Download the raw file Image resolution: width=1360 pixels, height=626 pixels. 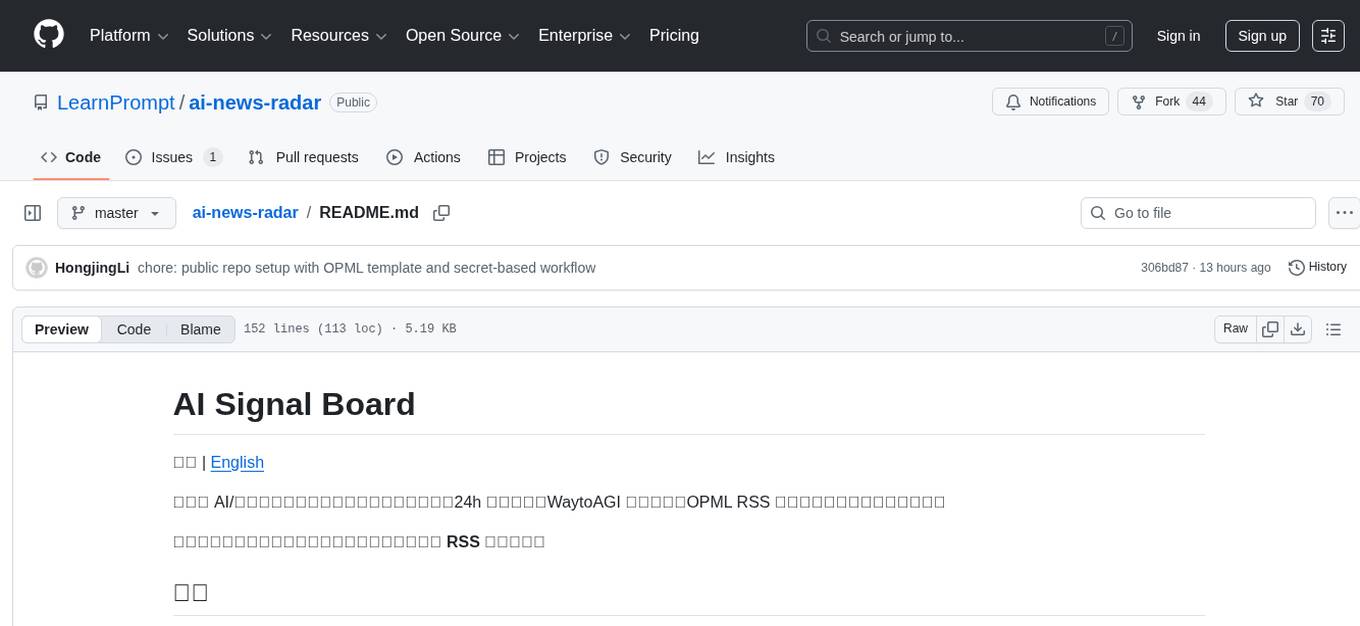[x=1298, y=329]
